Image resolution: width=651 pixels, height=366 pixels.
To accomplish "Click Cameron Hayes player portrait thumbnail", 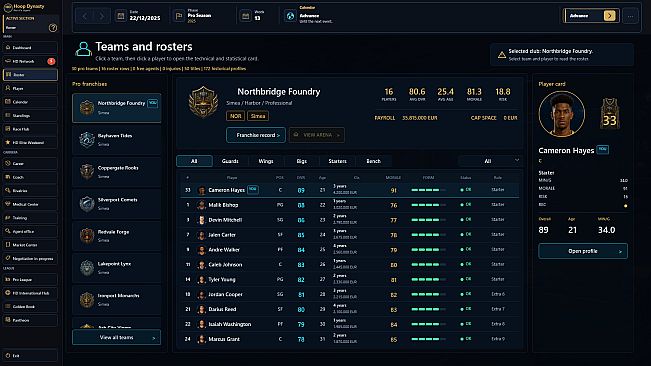I will point(202,190).
